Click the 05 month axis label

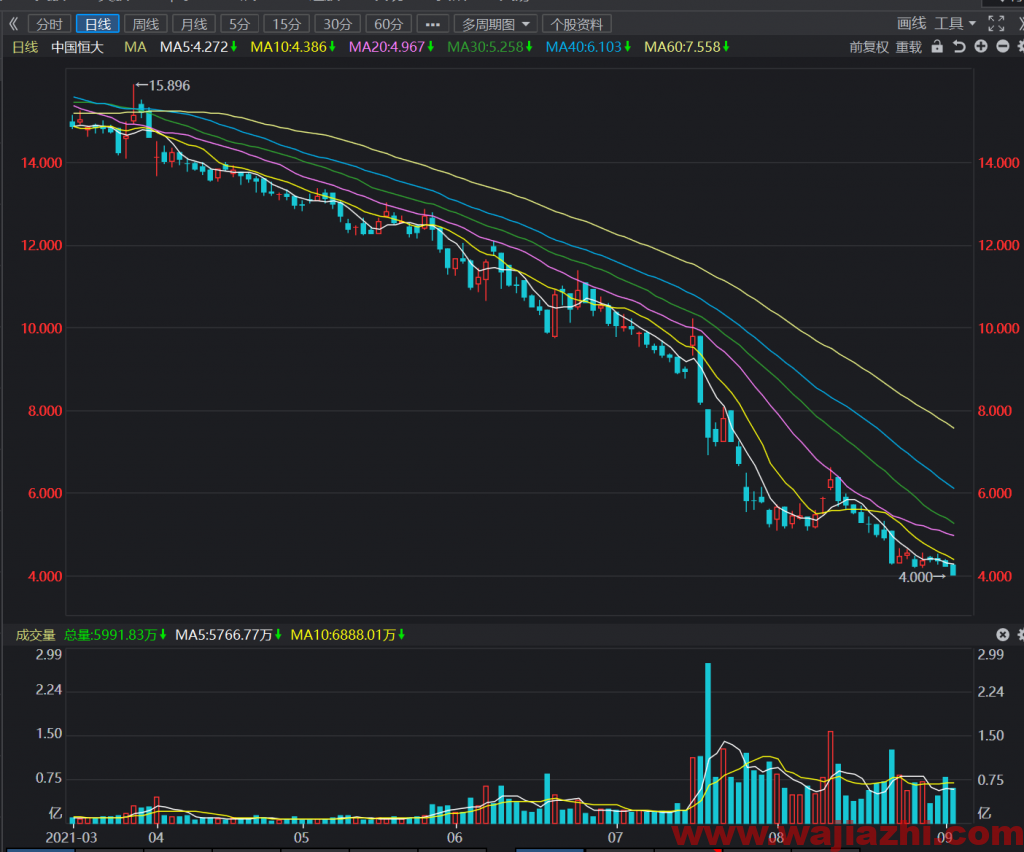301,838
